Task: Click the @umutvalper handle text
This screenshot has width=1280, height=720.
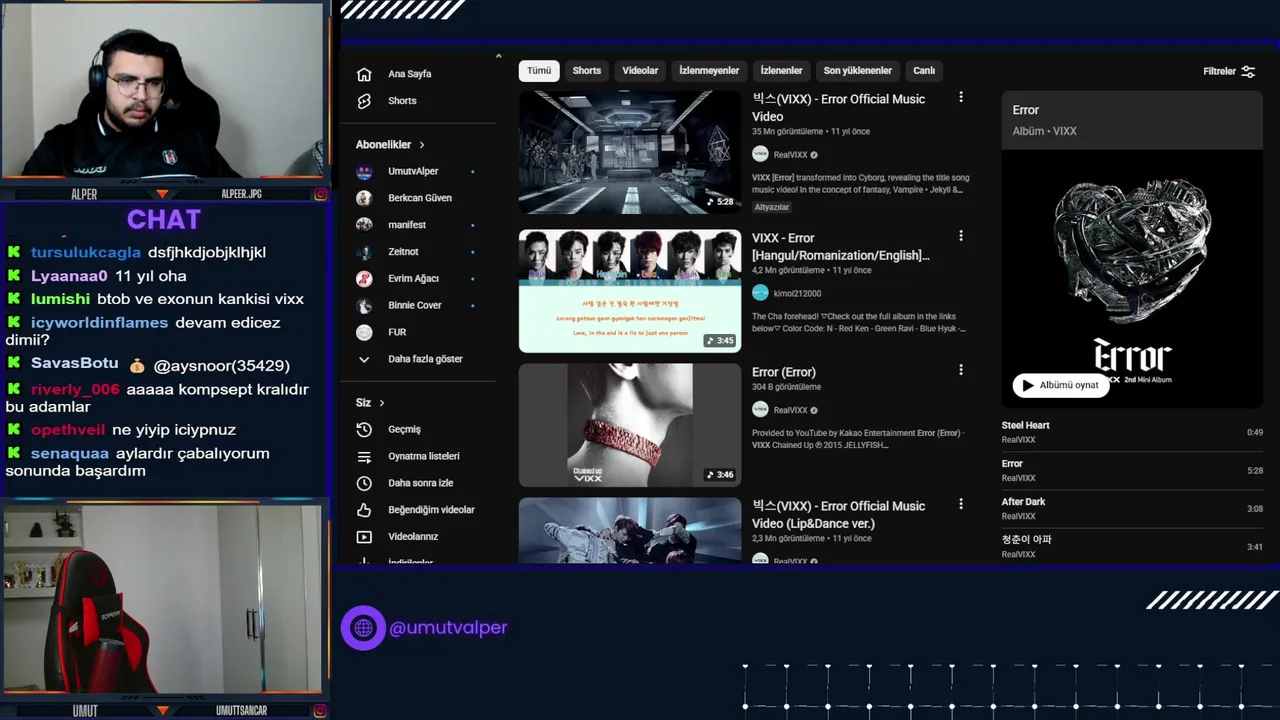Action: click(448, 628)
